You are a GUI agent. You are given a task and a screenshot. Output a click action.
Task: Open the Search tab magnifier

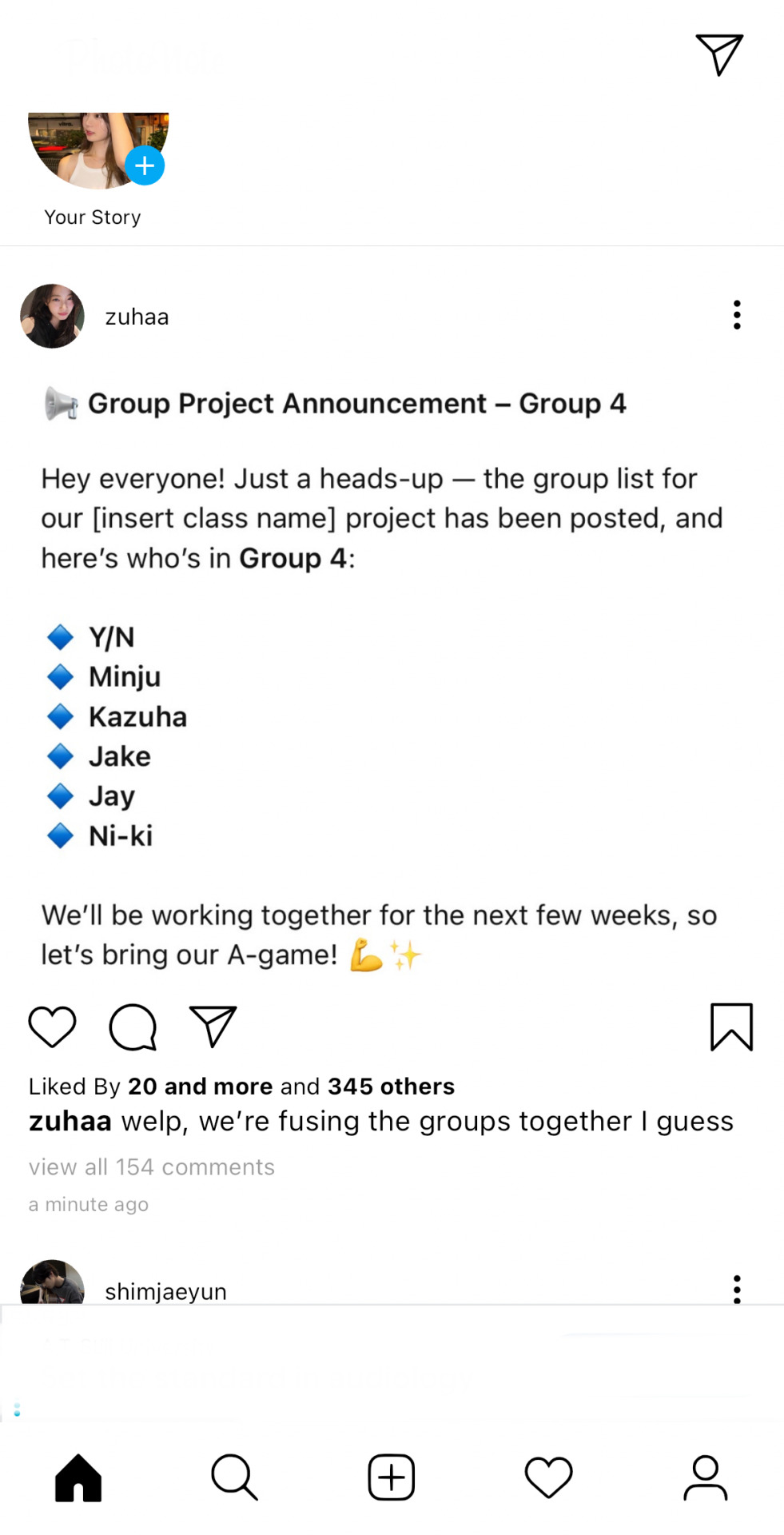(x=234, y=1477)
